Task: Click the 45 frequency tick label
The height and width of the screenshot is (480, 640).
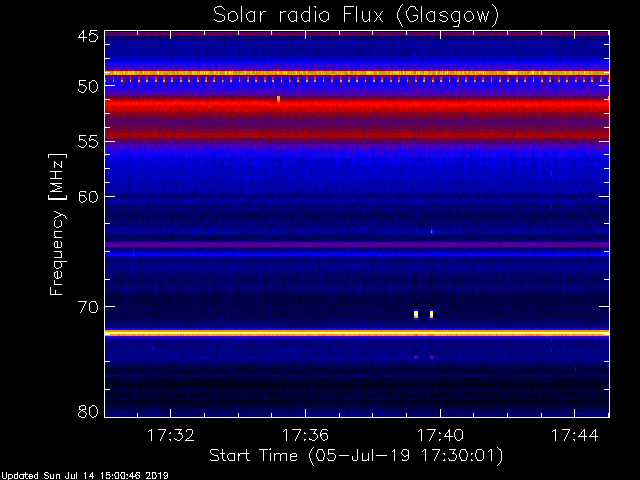Action: coord(88,37)
